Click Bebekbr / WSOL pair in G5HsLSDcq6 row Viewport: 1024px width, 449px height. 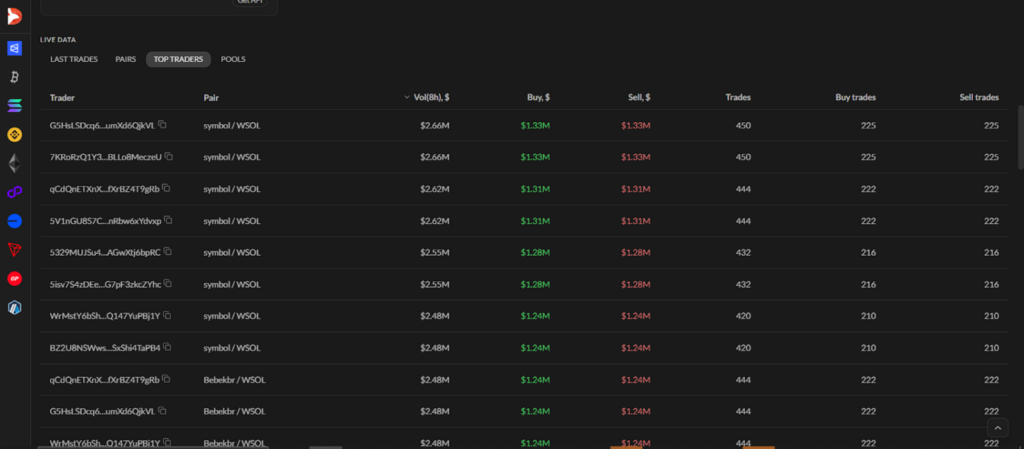[234, 411]
